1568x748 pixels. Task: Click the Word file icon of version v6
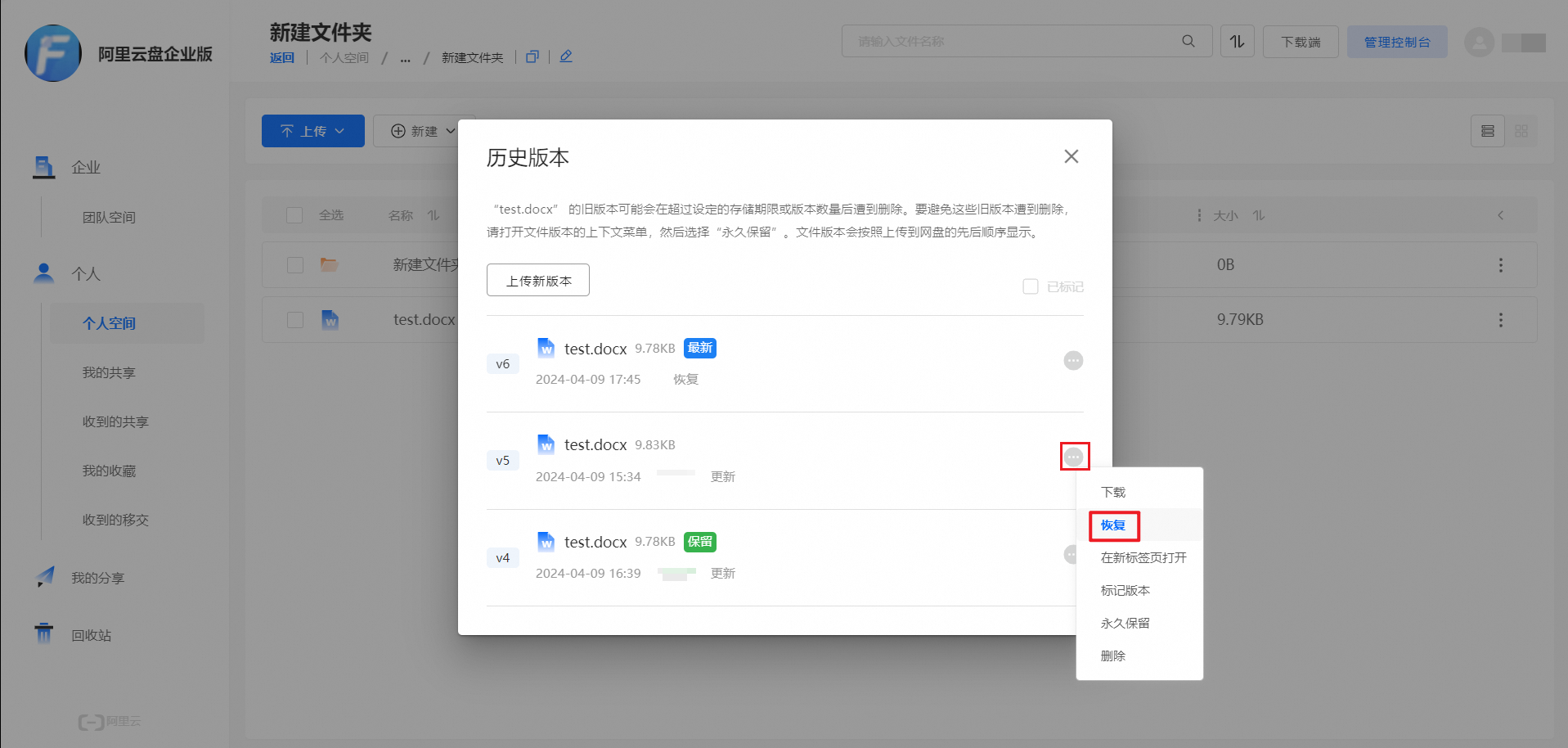(545, 347)
